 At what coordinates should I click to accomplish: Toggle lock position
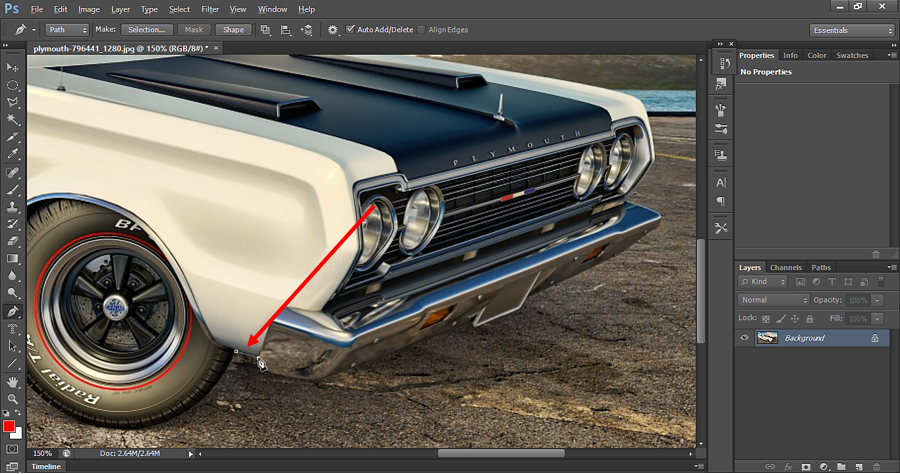click(795, 318)
